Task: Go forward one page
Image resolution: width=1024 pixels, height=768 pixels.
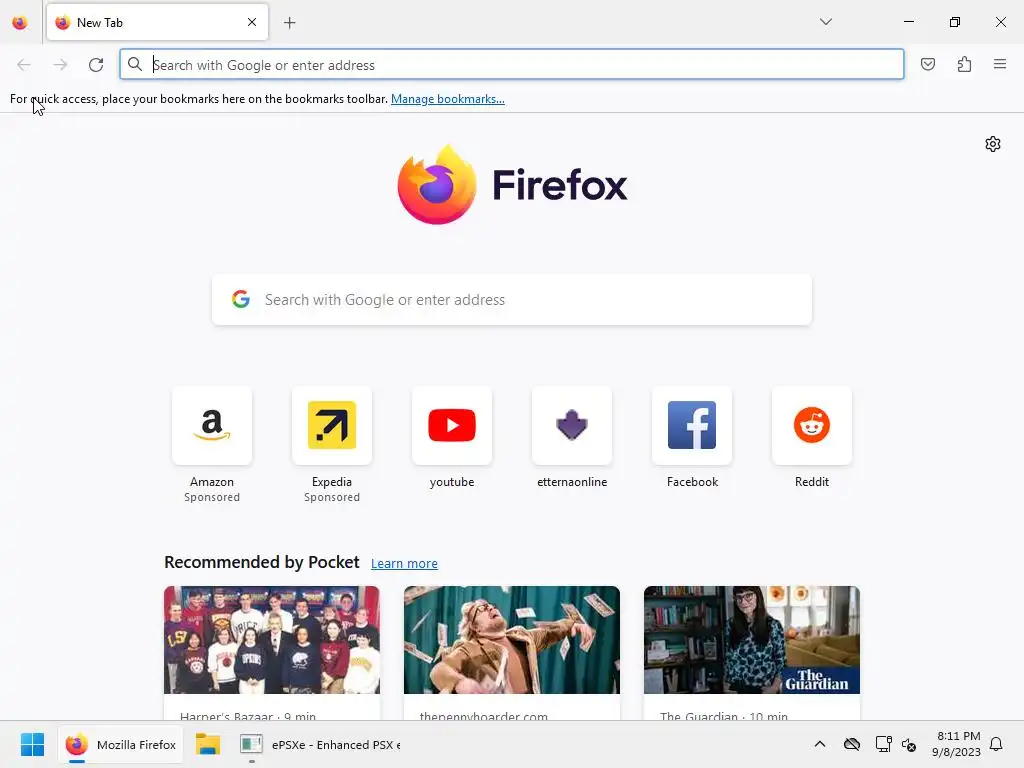Action: coord(60,65)
